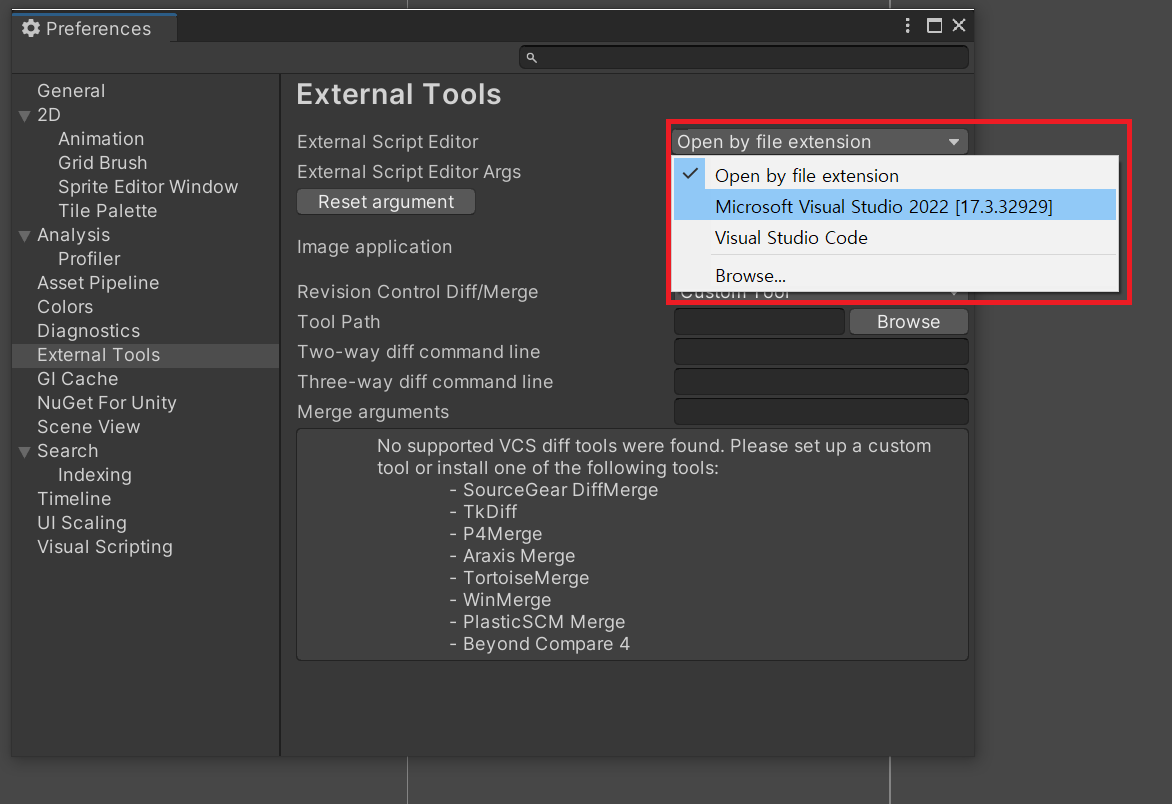Select 2D in the sidebar

[49, 115]
